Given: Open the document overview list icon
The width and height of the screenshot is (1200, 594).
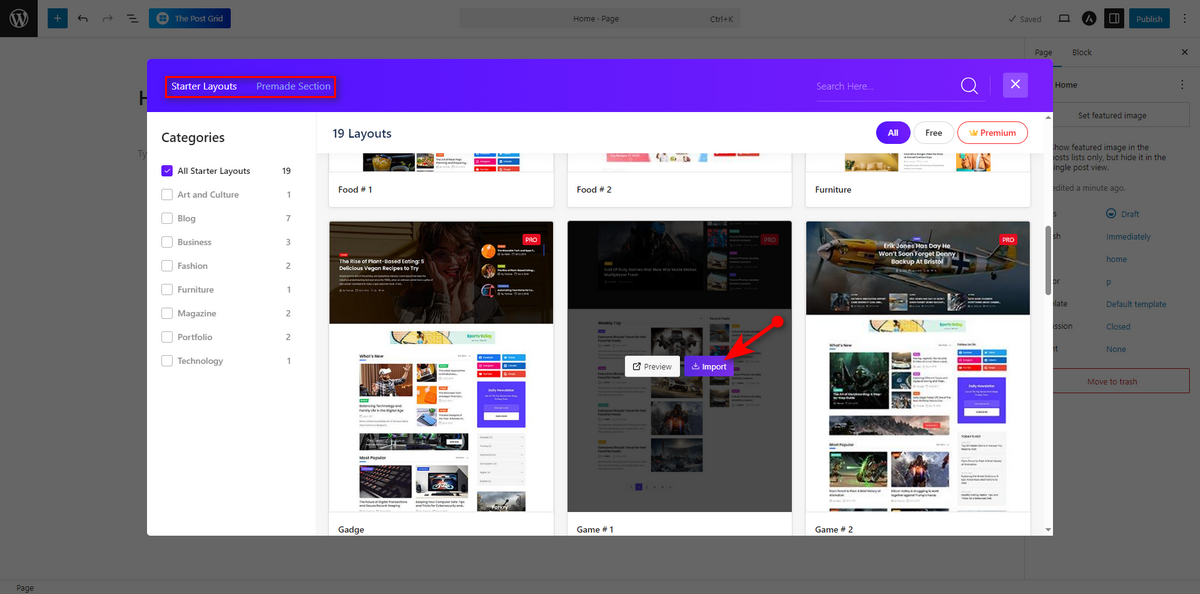Looking at the screenshot, I should click(131, 19).
